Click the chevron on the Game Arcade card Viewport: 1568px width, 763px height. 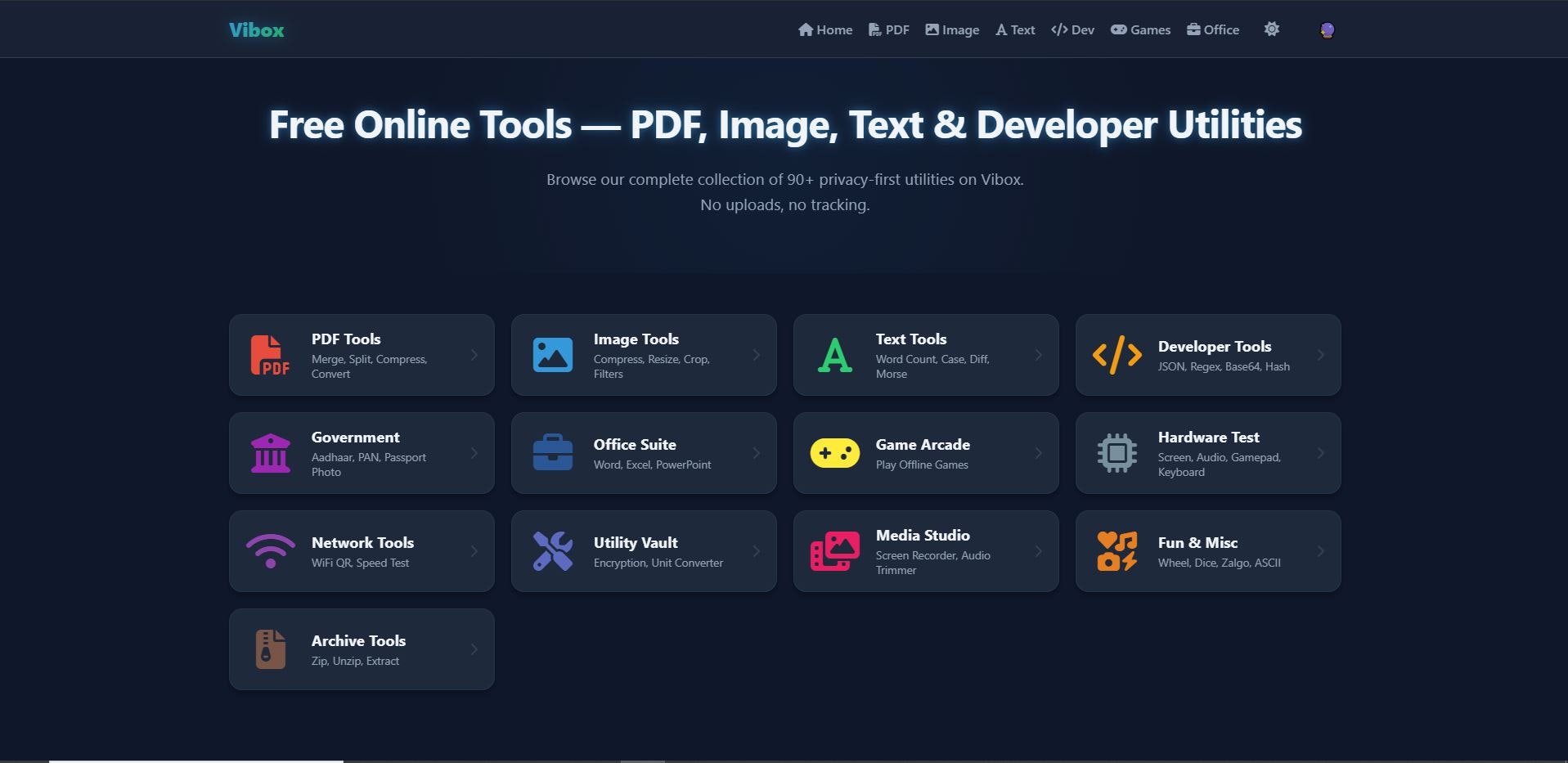[1039, 453]
